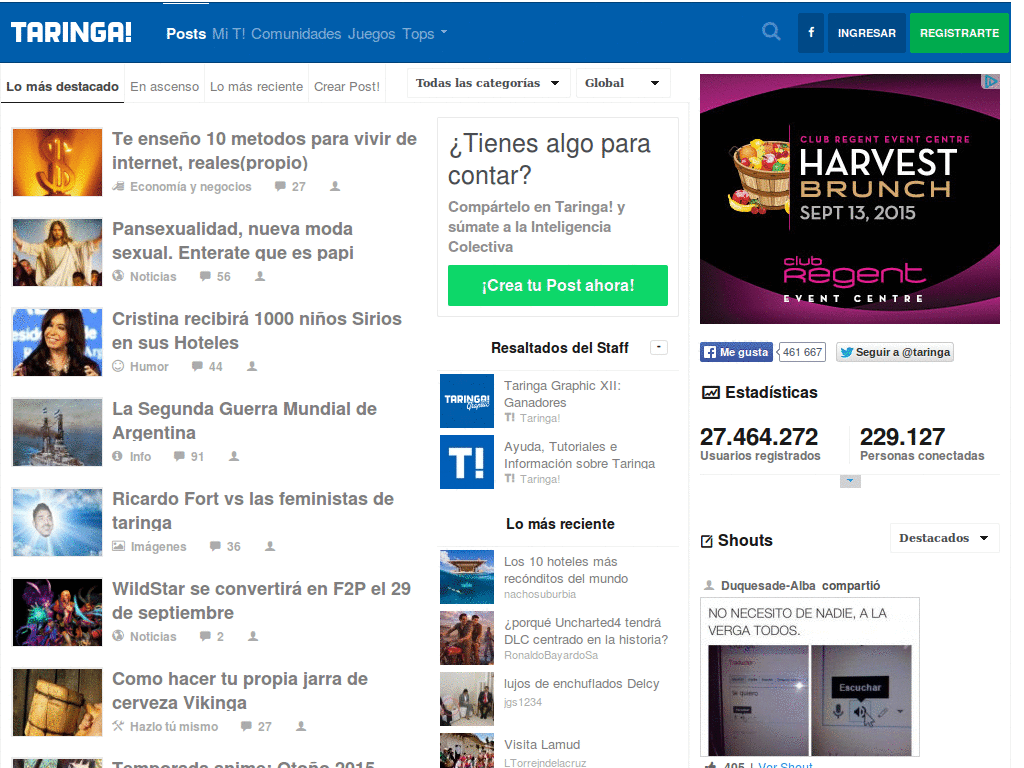The height and width of the screenshot is (768, 1024).
Task: Go to Comunidades section
Action: pyautogui.click(x=296, y=34)
